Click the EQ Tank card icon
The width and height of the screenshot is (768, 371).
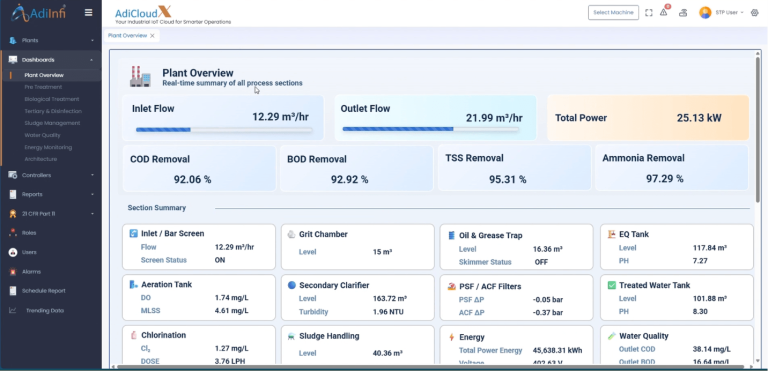611,234
